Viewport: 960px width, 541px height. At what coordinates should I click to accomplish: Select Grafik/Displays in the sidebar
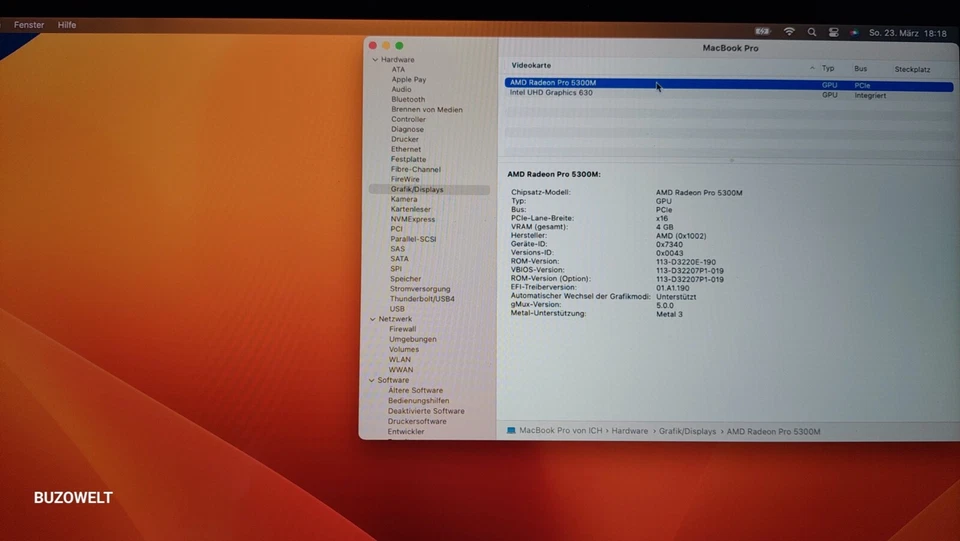(x=429, y=190)
